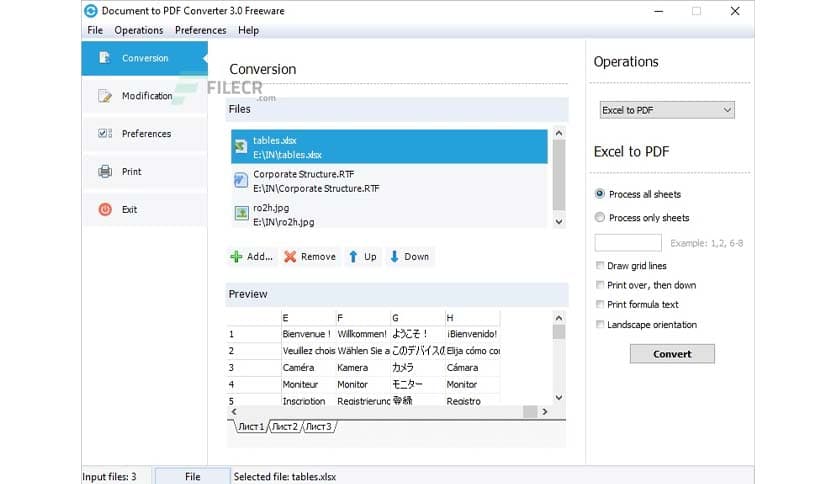
Task: Click the Excel icon of tables.xlsx
Action: coord(241,146)
